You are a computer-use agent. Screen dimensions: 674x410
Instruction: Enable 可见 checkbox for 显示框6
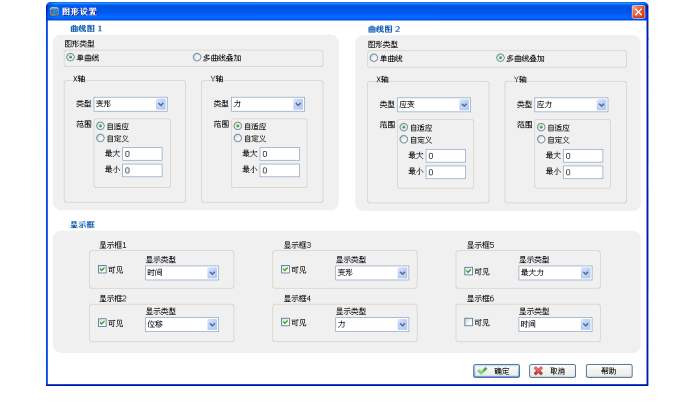(x=471, y=323)
